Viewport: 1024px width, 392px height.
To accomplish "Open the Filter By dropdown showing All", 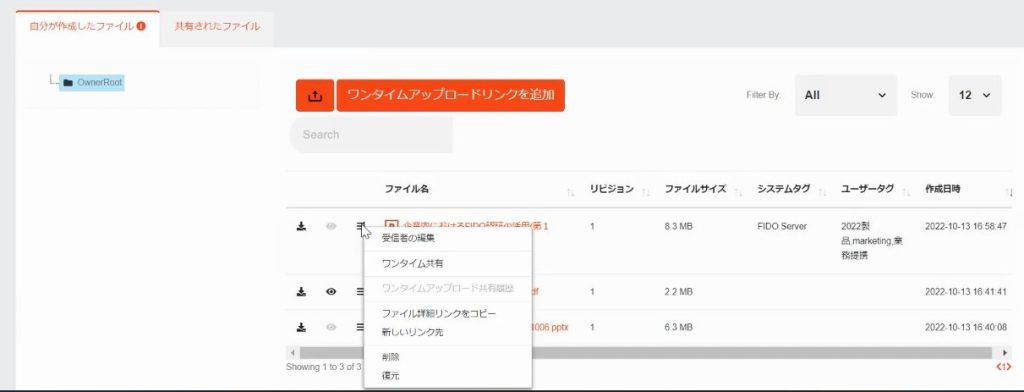I will click(x=846, y=95).
